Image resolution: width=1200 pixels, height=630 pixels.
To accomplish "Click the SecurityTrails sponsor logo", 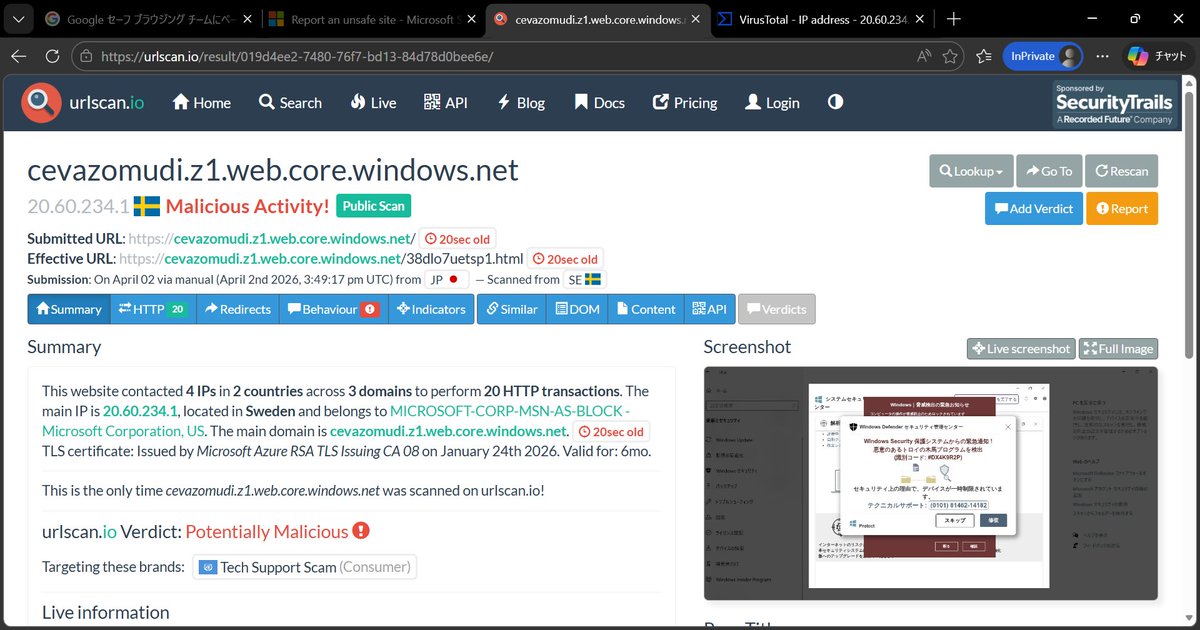I will pyautogui.click(x=1114, y=104).
